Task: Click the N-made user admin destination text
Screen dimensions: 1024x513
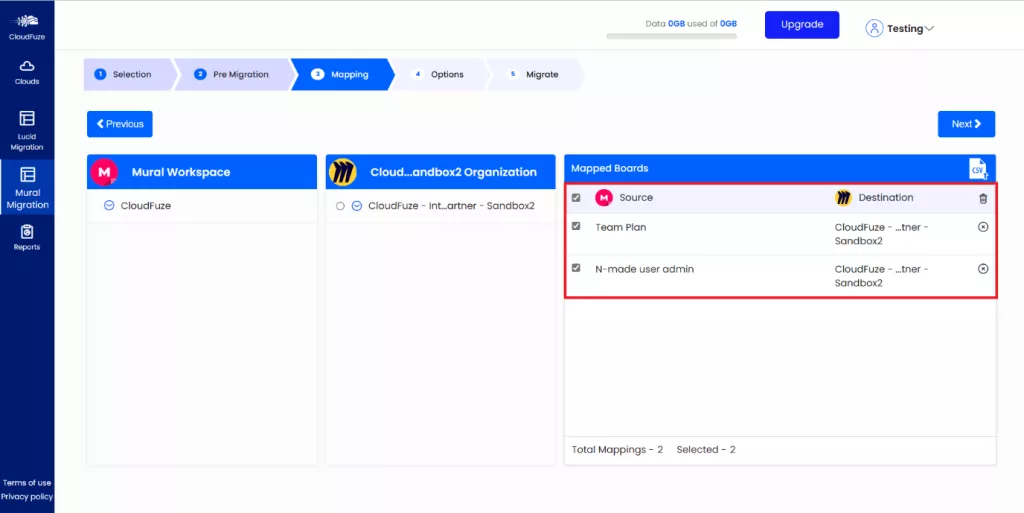Action: click(x=882, y=276)
